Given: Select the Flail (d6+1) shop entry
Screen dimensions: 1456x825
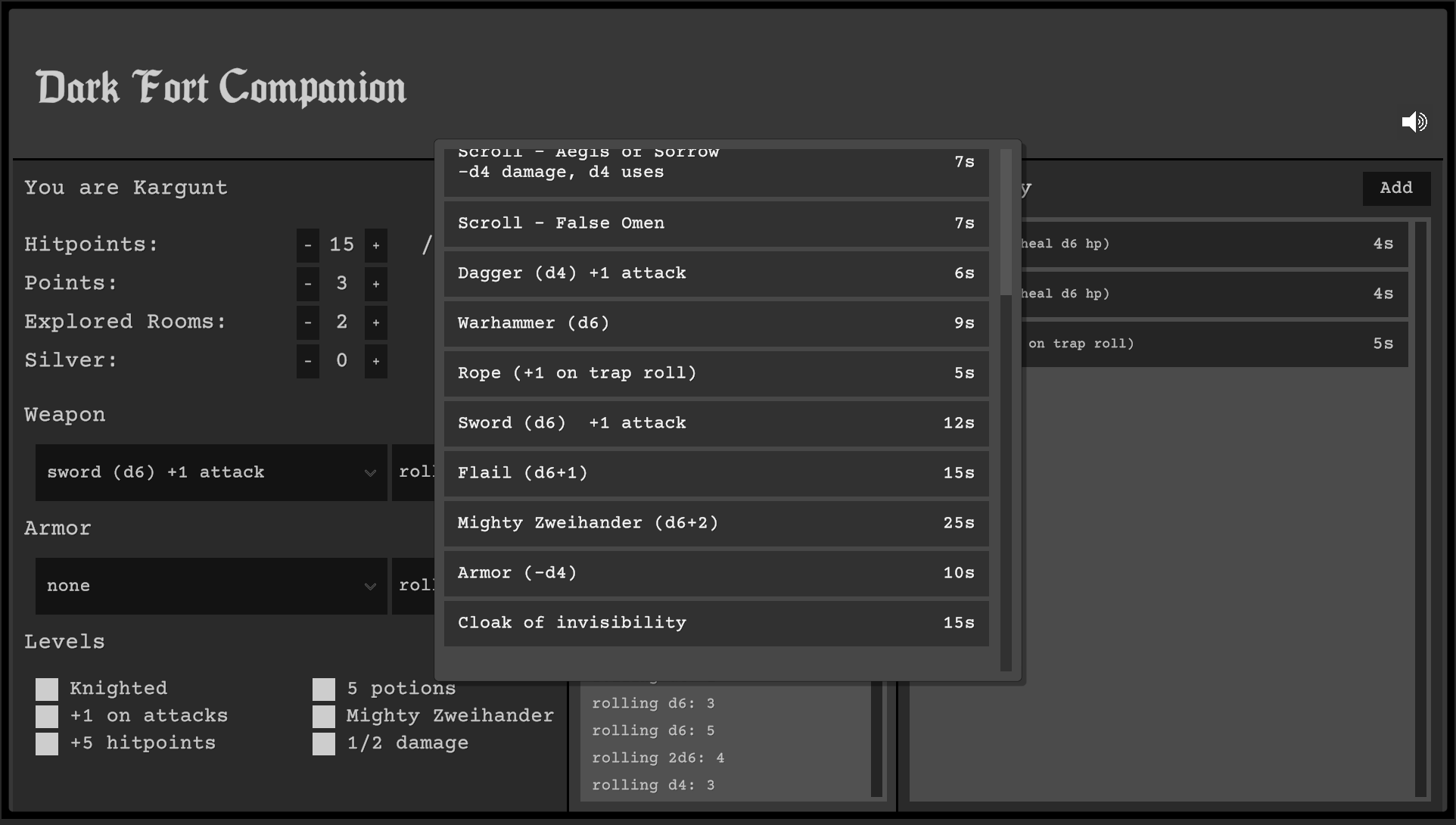Looking at the screenshot, I should (x=716, y=473).
